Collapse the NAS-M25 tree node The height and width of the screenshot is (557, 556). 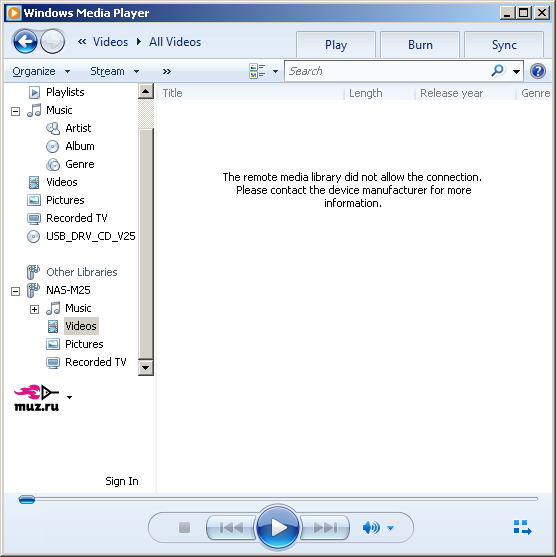15,292
